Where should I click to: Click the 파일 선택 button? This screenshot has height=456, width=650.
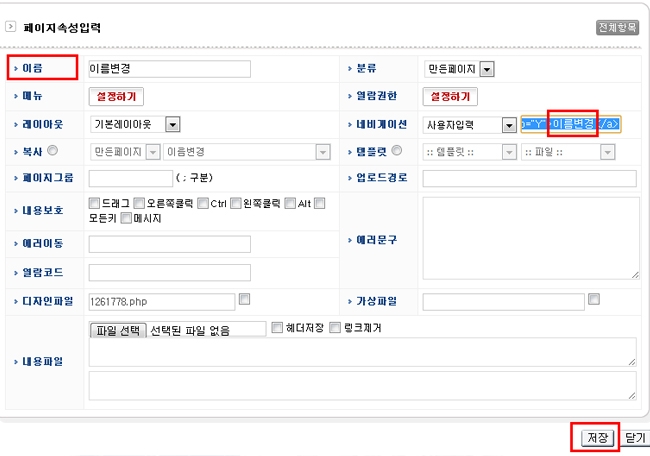[118, 328]
